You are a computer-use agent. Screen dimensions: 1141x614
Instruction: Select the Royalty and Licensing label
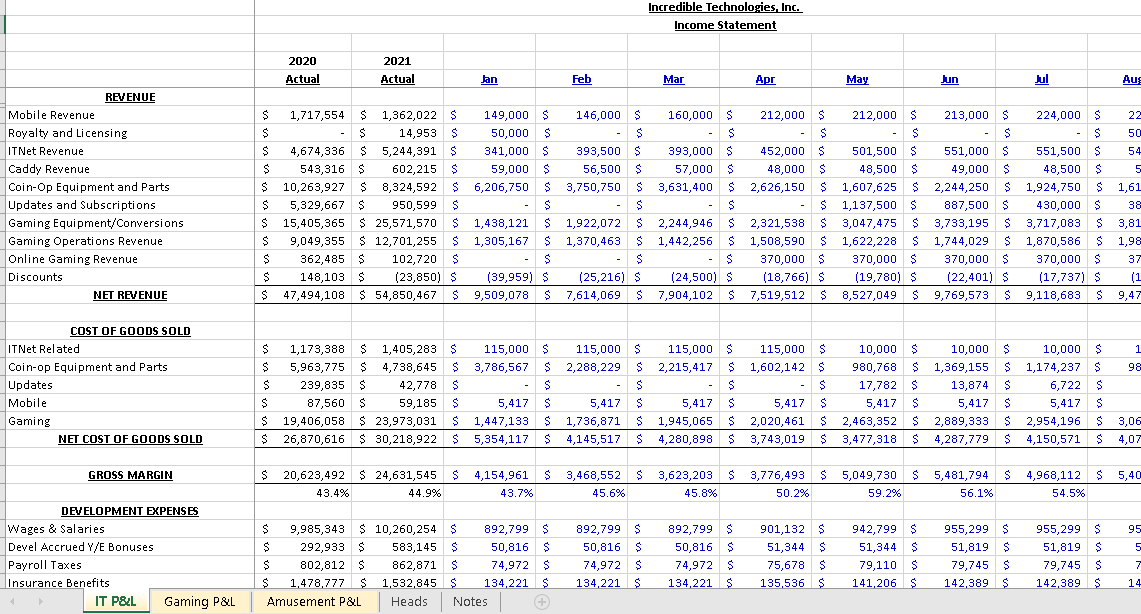68,133
